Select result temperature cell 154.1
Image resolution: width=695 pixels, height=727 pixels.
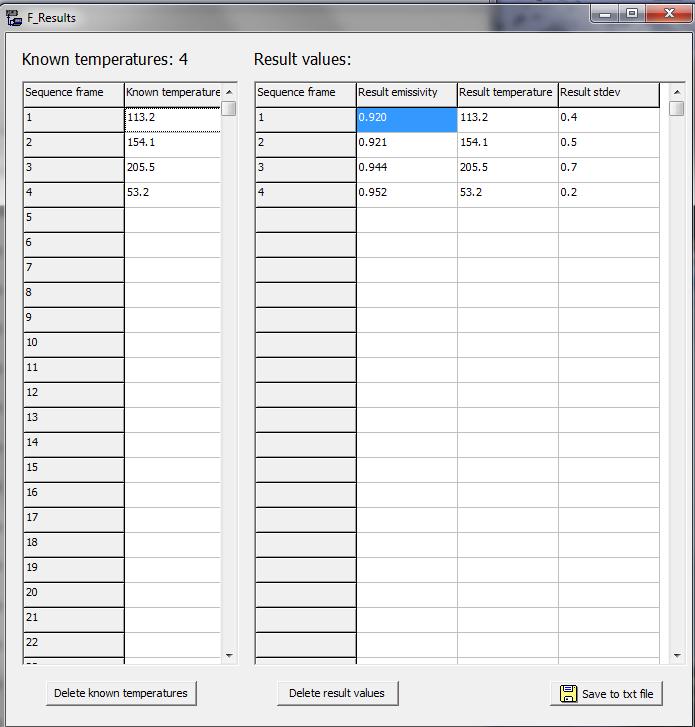(x=508, y=145)
